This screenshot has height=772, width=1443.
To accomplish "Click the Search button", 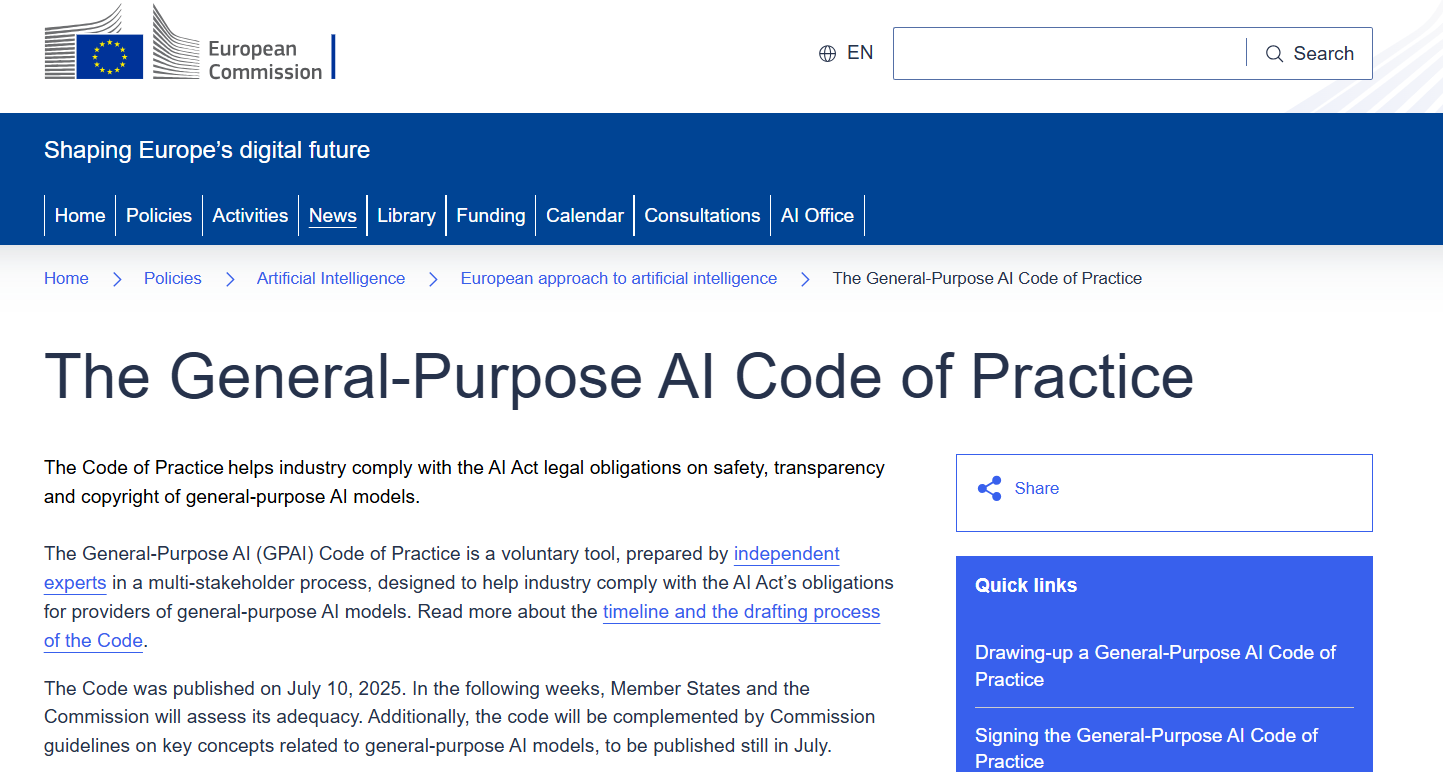I will pos(1310,53).
